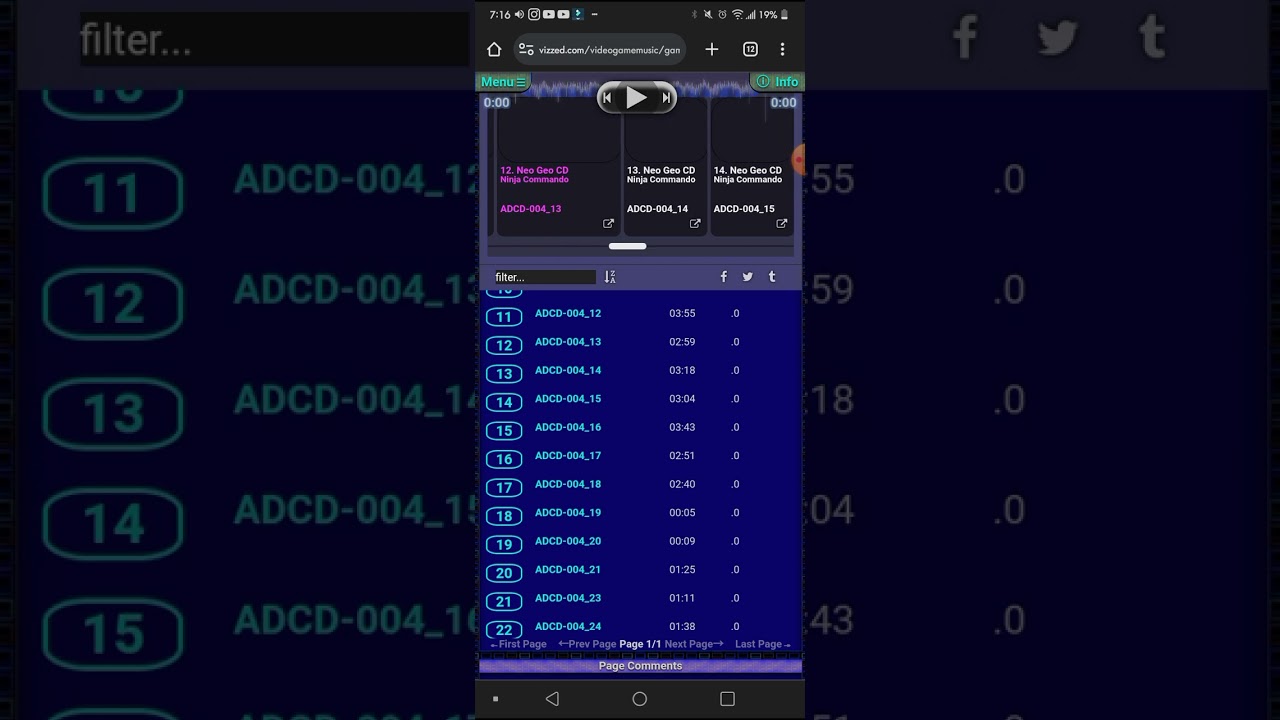Share on Tumblr
This screenshot has height=720, width=1280.
[x=772, y=277]
